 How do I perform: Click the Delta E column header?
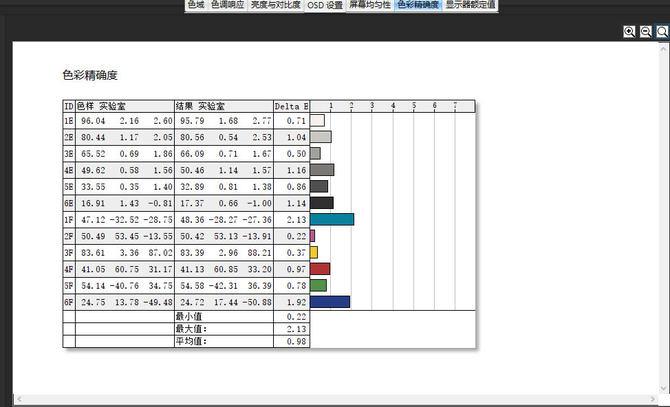pyautogui.click(x=292, y=105)
